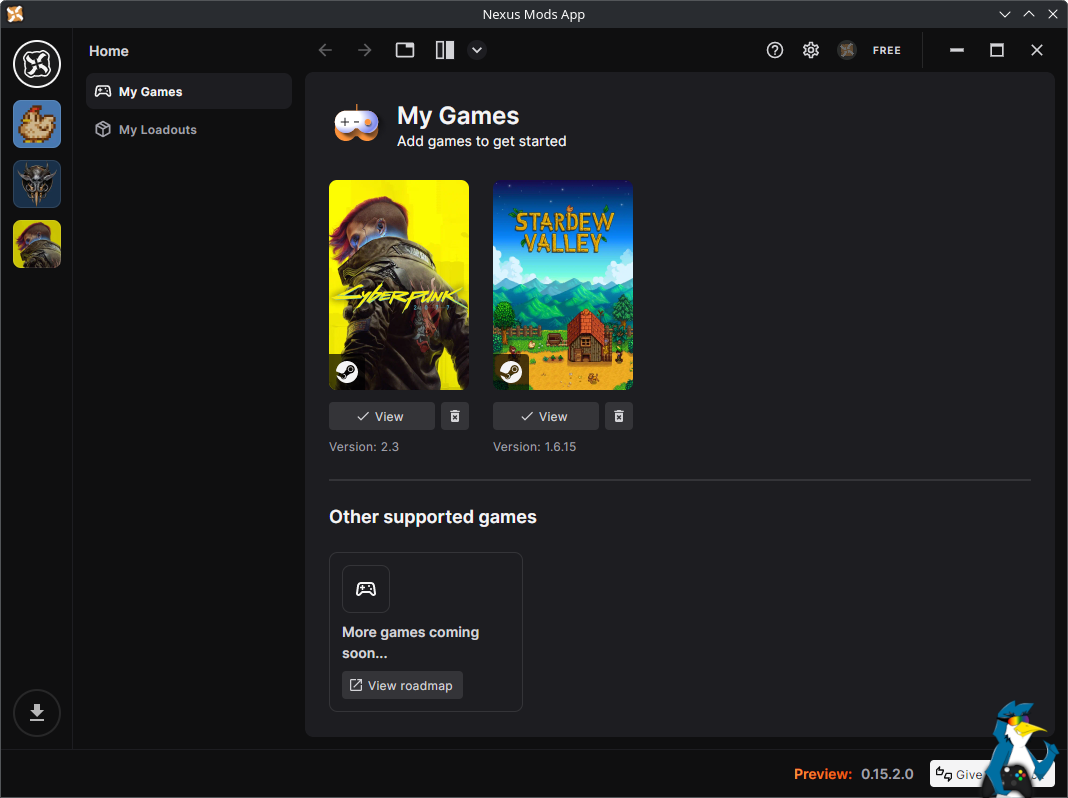Click the Preview 0.15.2.0 version text
The height and width of the screenshot is (798, 1068).
click(853, 774)
